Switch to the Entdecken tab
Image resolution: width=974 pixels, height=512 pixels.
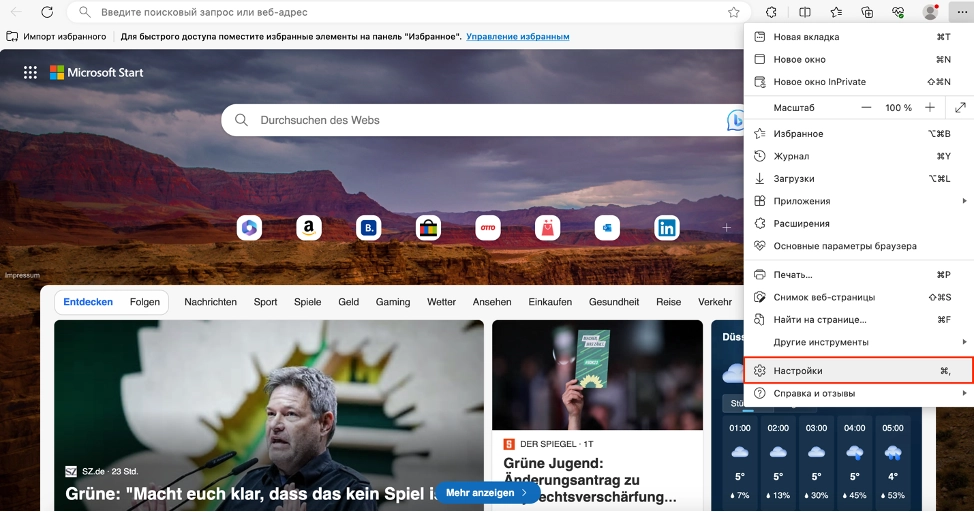[88, 302]
